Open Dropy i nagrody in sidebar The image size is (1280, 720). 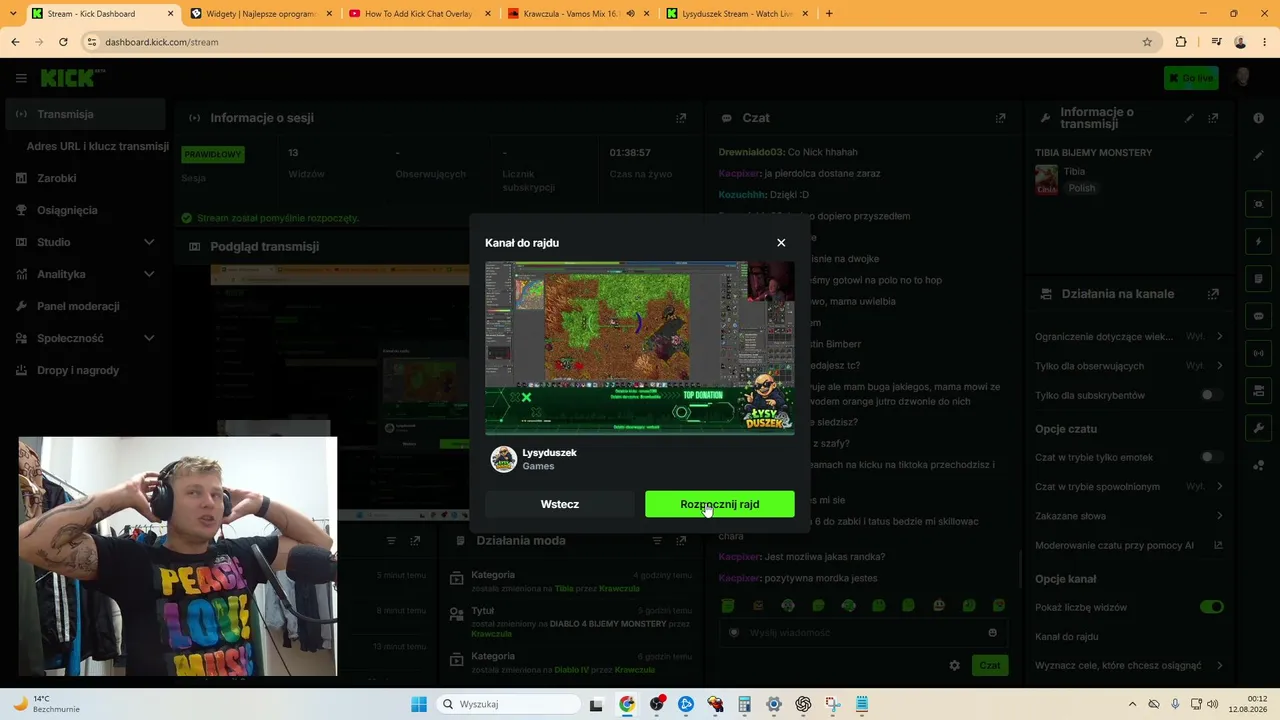[x=85, y=370]
